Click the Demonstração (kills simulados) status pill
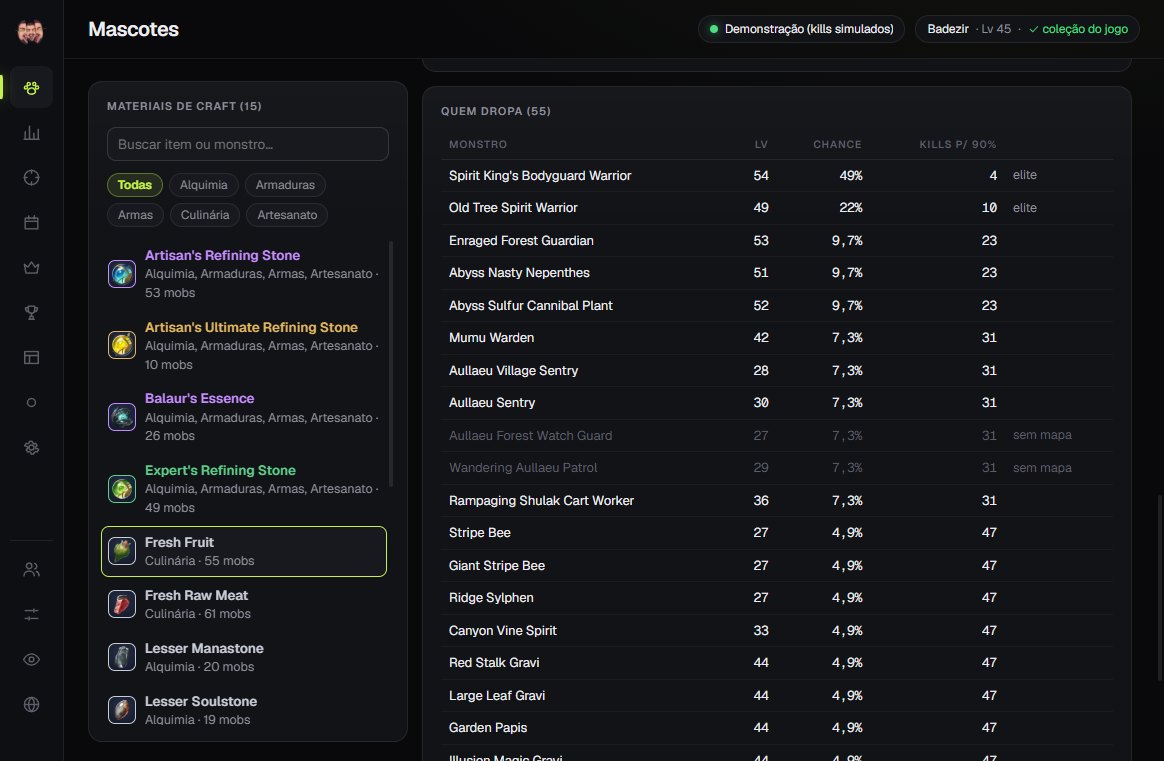Screen dimensions: 1164x761 click(801, 29)
